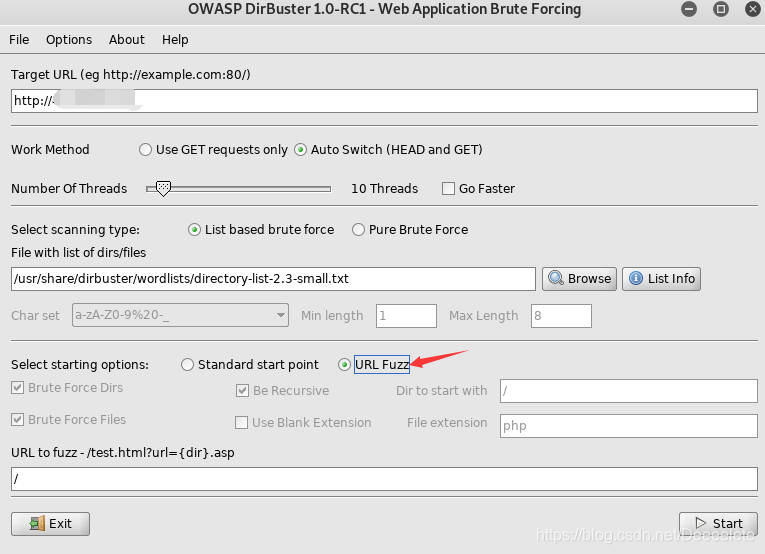Image resolution: width=765 pixels, height=554 pixels.
Task: Toggle Be Recursive checkbox
Action: tap(242, 391)
